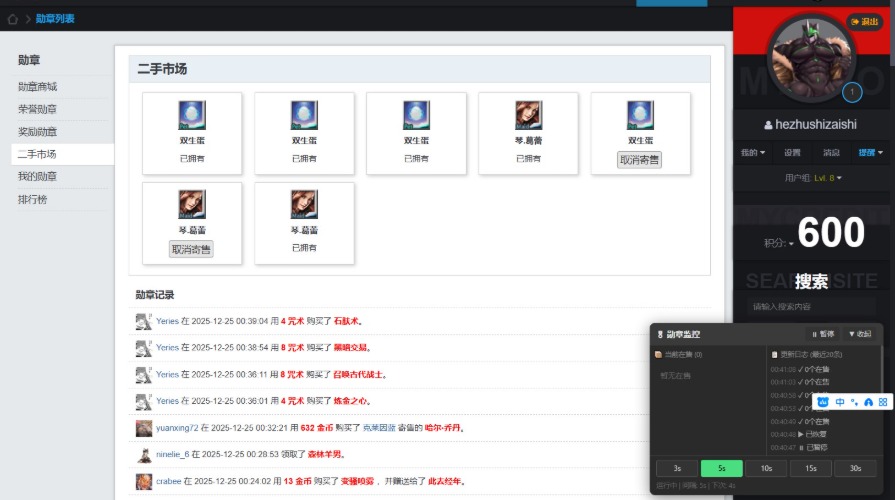Select the 30s refresh interval
Viewport: 895px width, 500px height.
tap(855, 468)
